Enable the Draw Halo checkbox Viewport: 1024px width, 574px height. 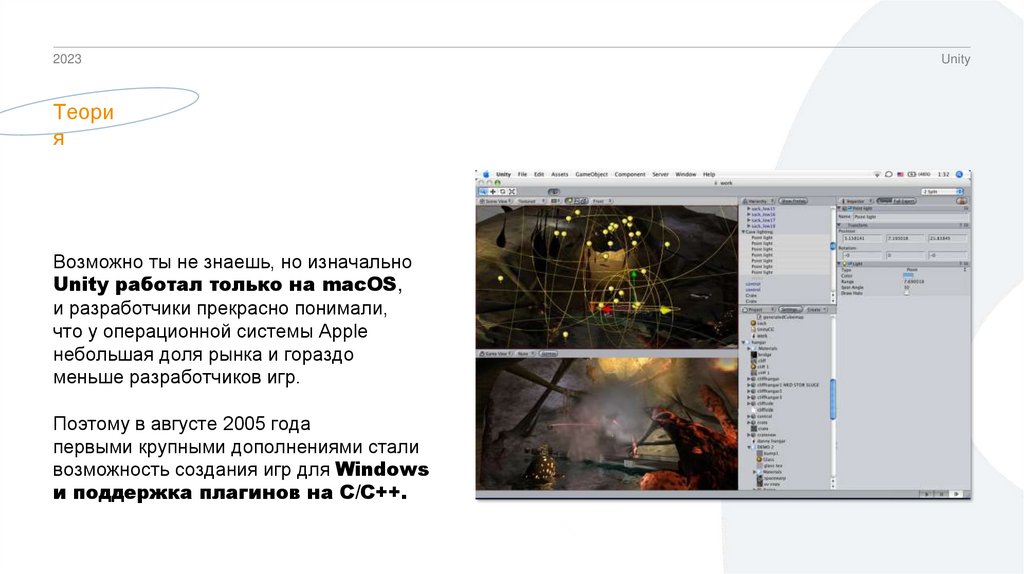pyautogui.click(x=907, y=293)
